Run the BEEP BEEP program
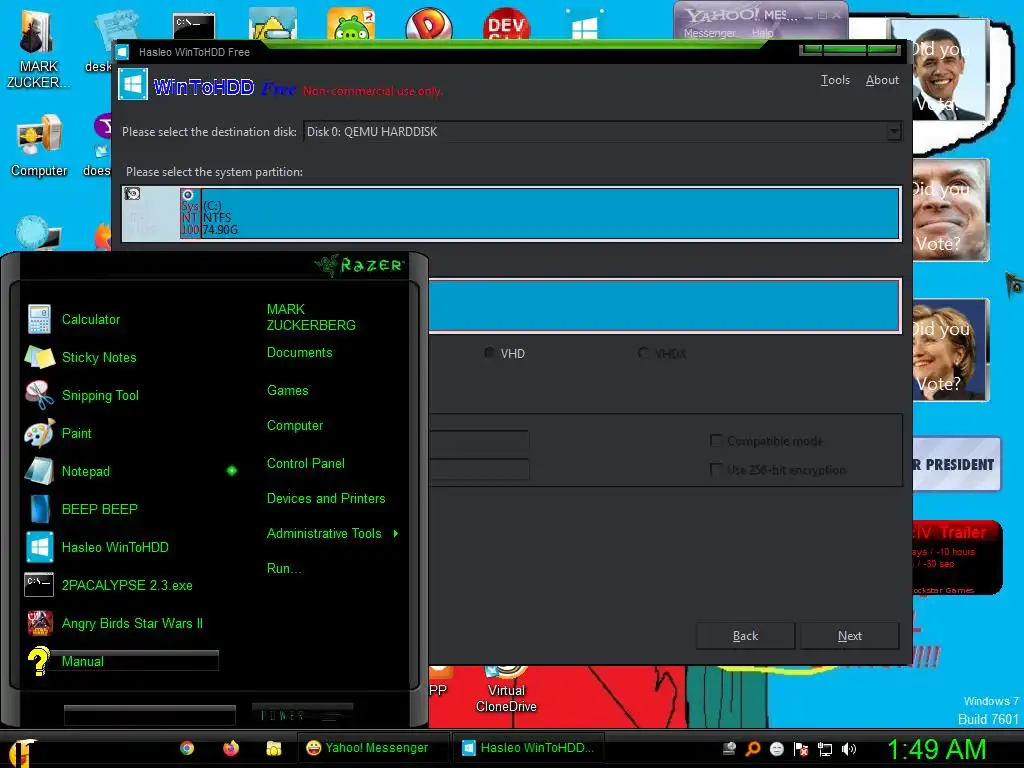 point(99,509)
